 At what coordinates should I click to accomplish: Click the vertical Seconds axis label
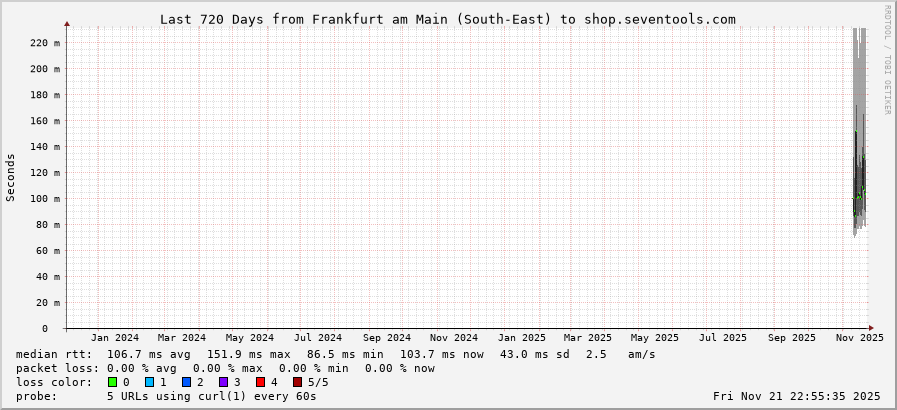point(11,177)
